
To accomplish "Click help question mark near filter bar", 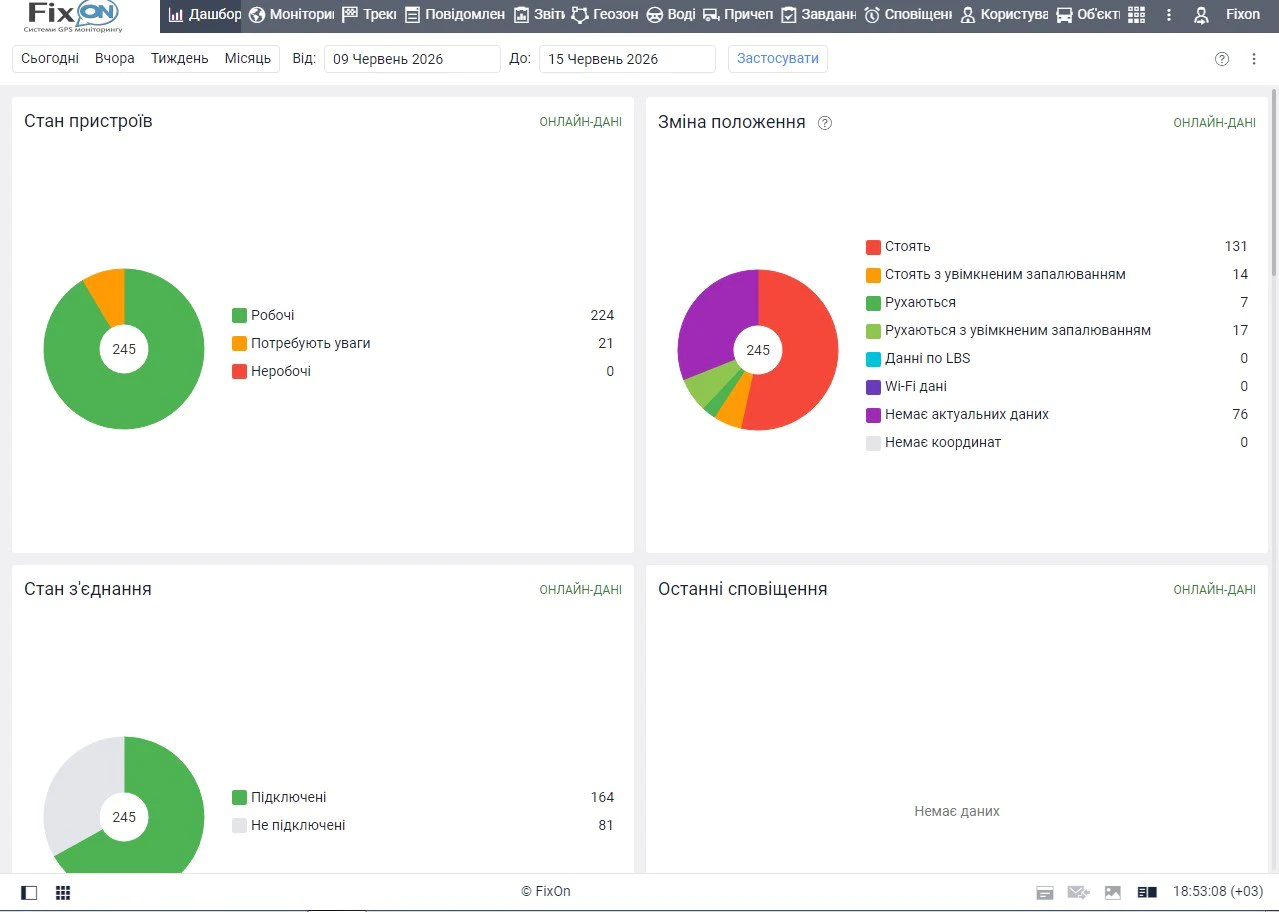I will [x=1222, y=59].
